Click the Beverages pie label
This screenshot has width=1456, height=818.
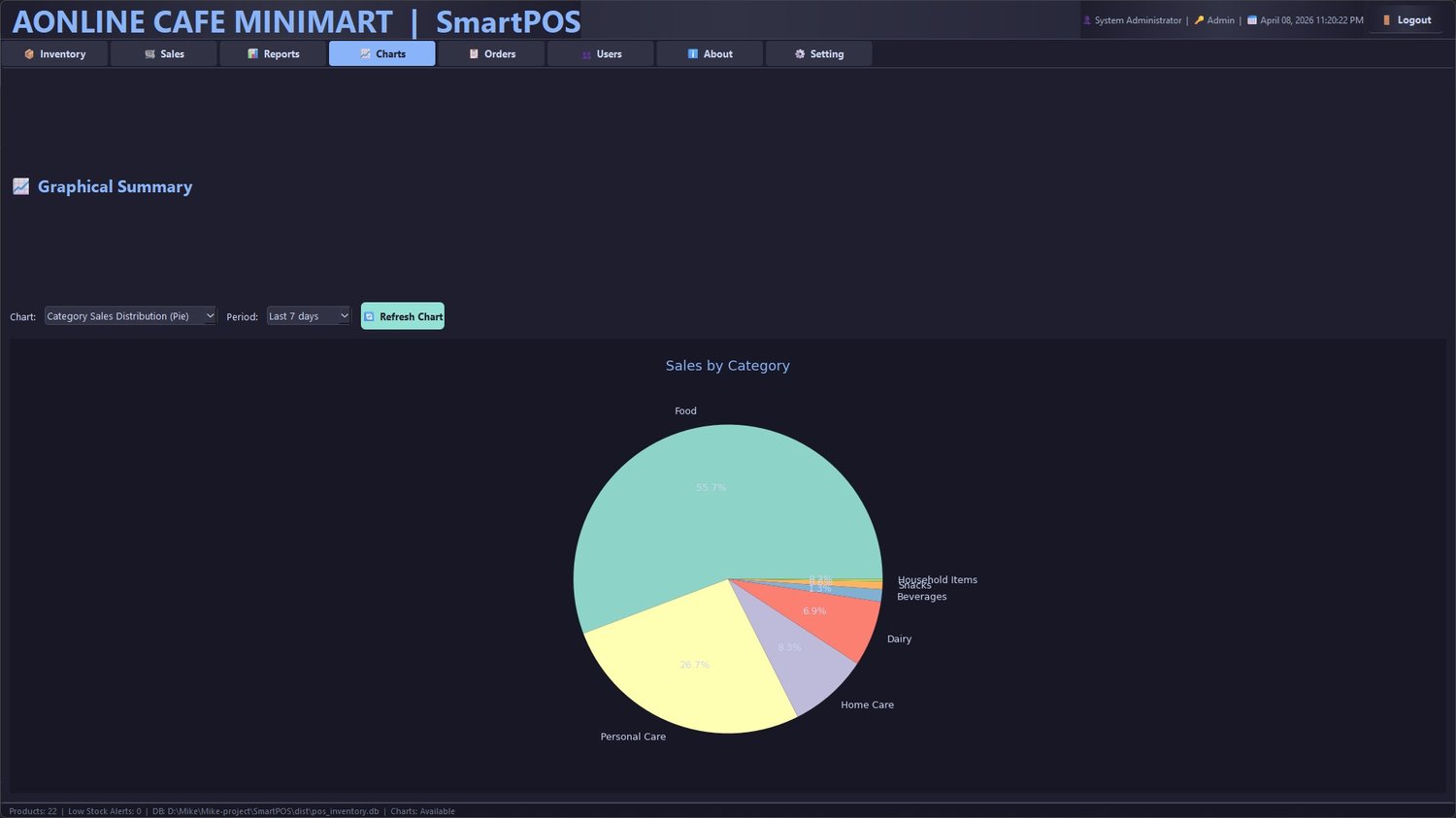tap(921, 598)
